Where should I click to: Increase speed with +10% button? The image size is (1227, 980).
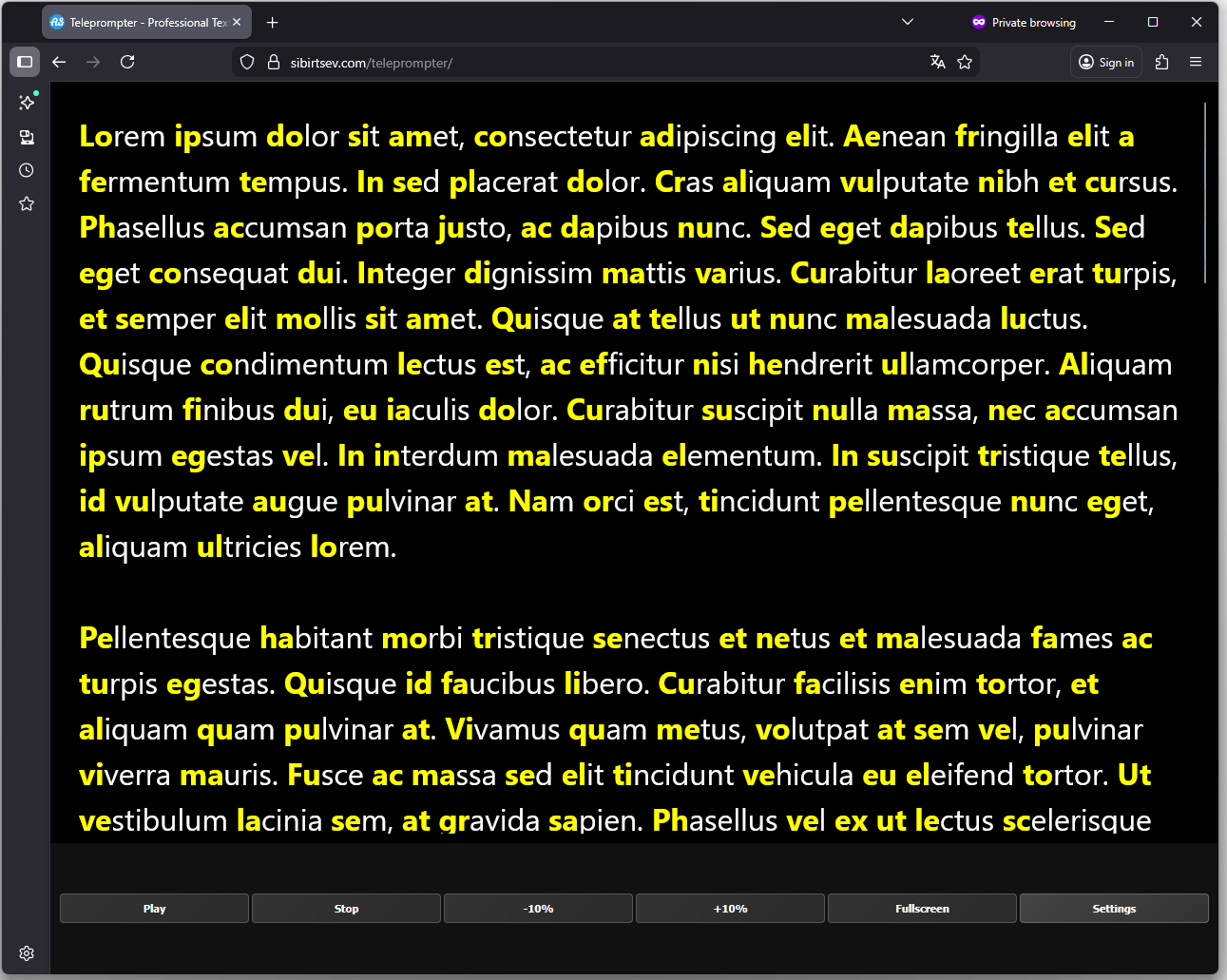(x=730, y=909)
